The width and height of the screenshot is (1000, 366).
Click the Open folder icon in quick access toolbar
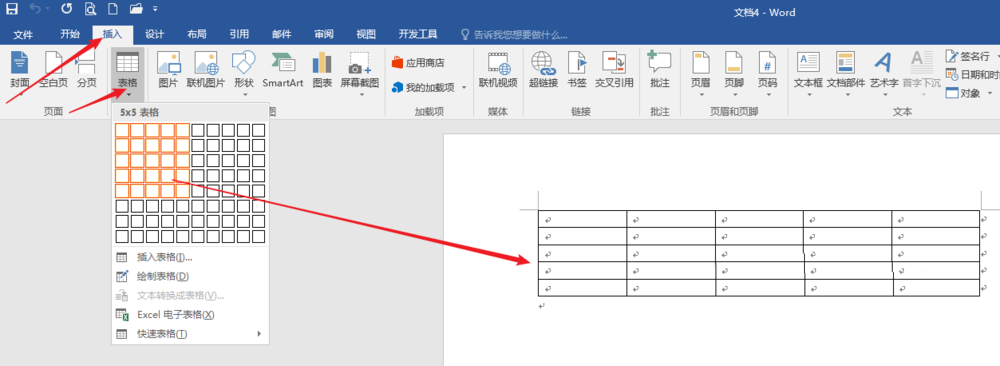click(136, 9)
